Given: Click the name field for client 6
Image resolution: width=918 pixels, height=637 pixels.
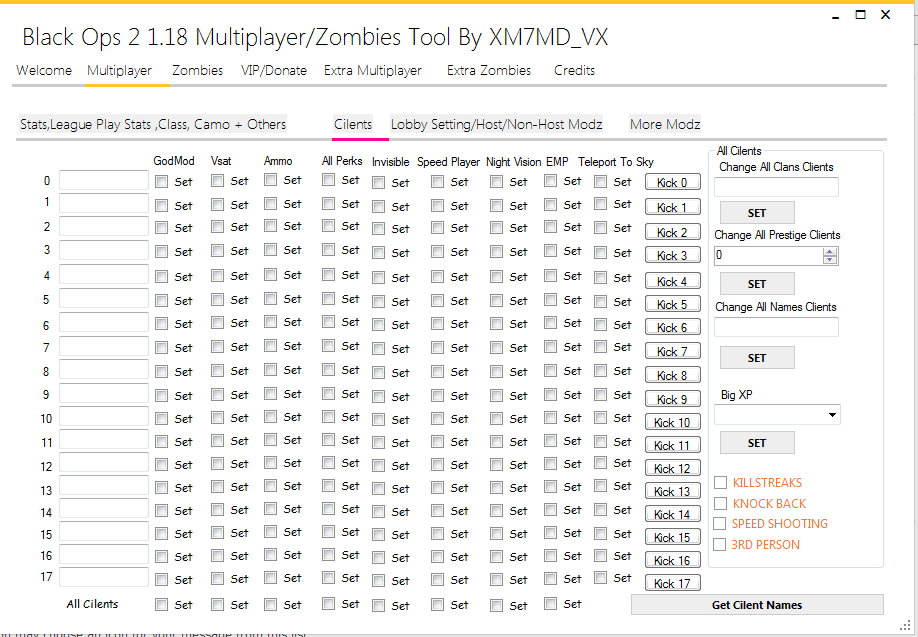Looking at the screenshot, I should pos(104,322).
